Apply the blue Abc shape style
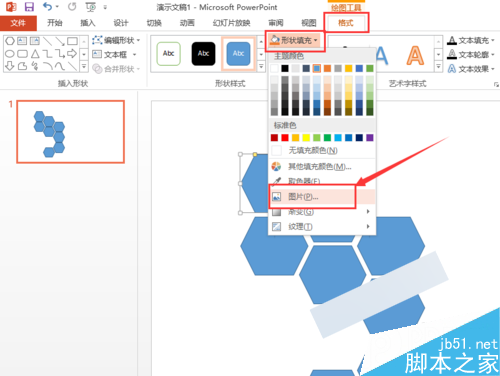Viewport: 500px width, 376px height. pyautogui.click(x=238, y=54)
